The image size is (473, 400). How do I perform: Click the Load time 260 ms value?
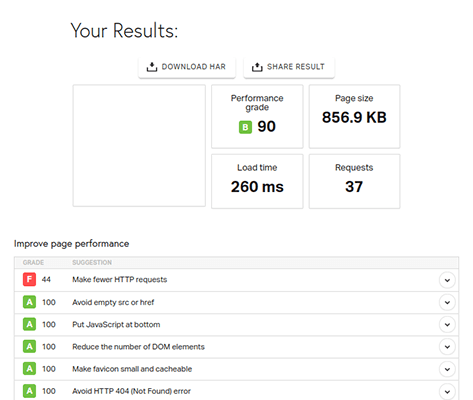257,187
